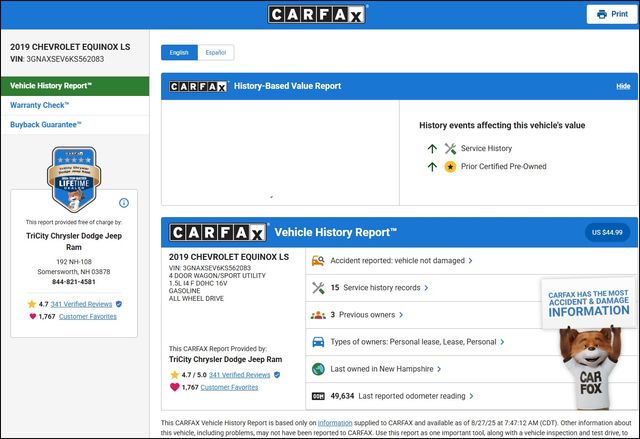Click the Car Fox mascot image
The height and width of the screenshot is (439, 640).
point(591,367)
